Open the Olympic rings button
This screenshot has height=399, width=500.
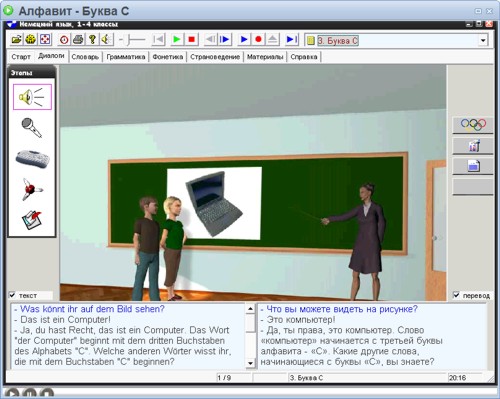point(473,125)
